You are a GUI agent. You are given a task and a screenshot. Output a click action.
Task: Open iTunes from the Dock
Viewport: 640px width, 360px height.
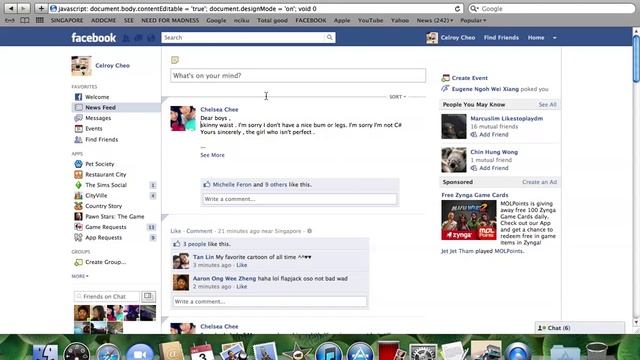point(329,352)
